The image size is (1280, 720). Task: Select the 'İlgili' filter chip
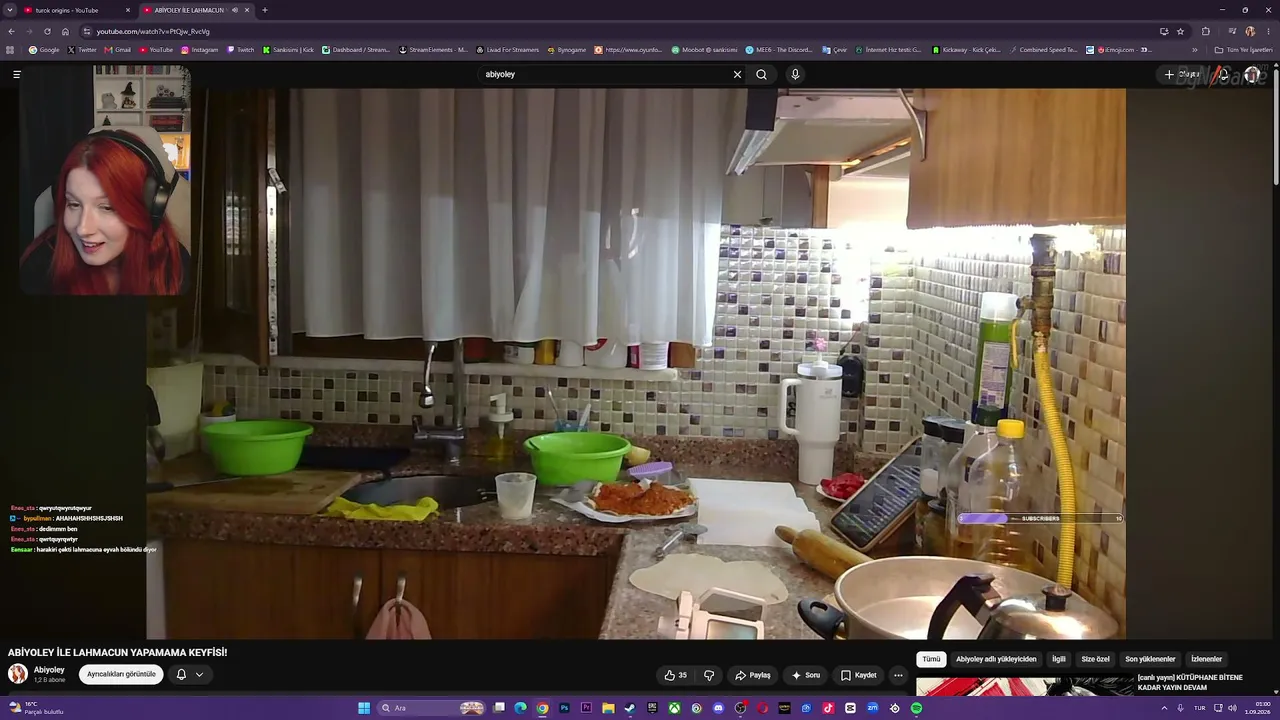click(x=1059, y=660)
